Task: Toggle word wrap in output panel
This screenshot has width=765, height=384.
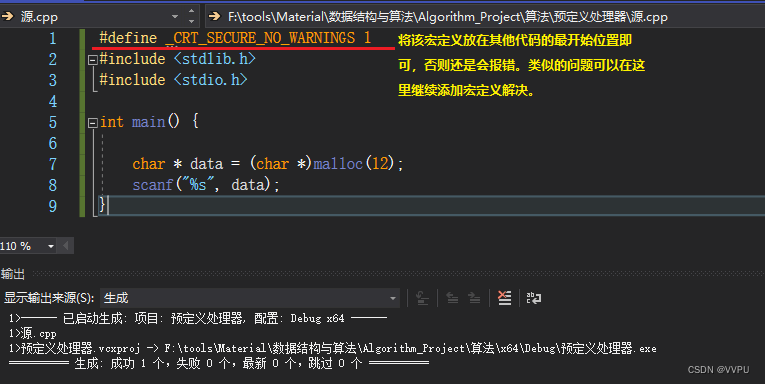Action: 534,298
